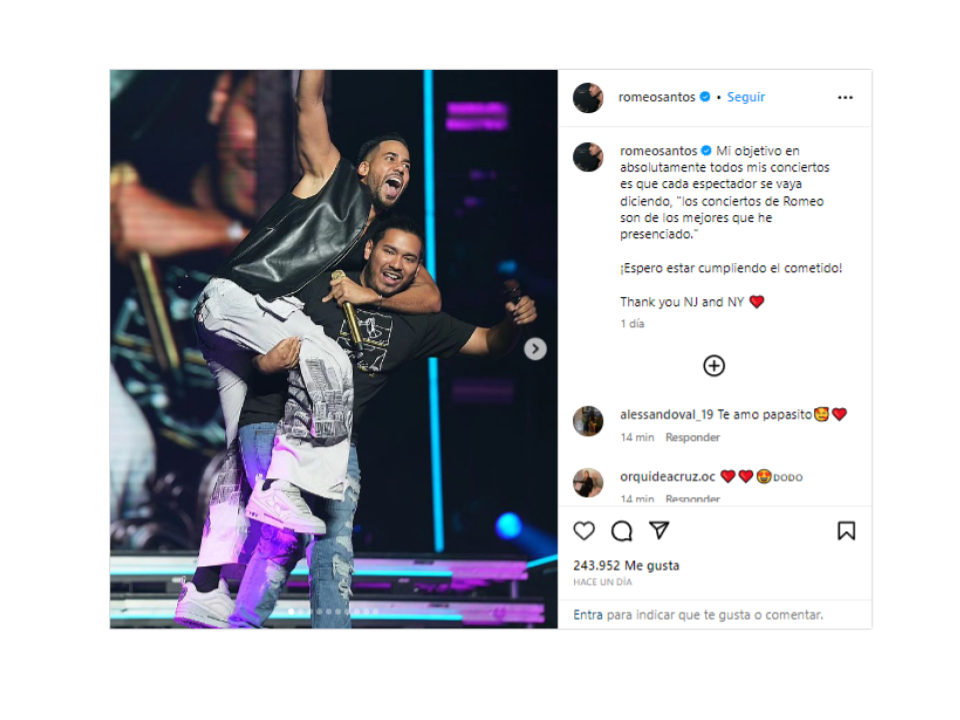Share the post via paper plane icon
The image size is (960, 720).
point(659,530)
